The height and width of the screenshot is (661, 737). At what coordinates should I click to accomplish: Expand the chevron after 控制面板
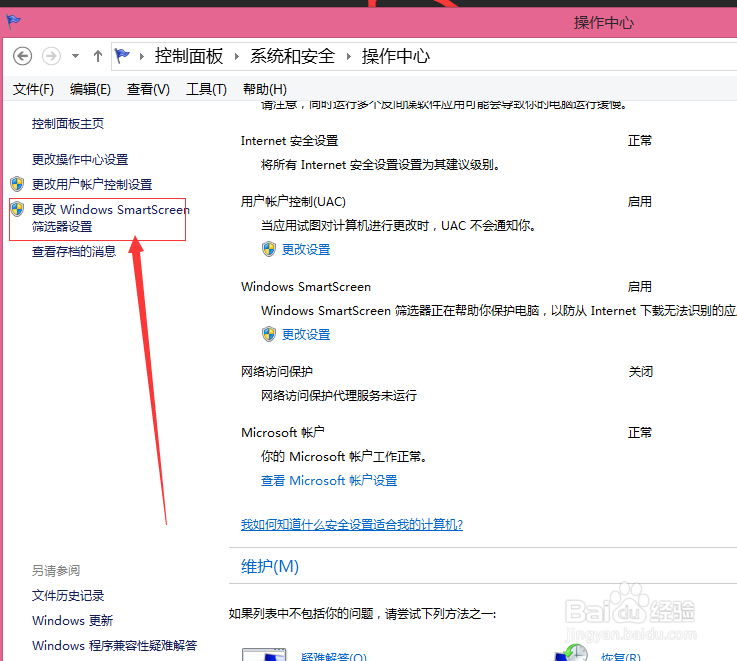tap(236, 56)
